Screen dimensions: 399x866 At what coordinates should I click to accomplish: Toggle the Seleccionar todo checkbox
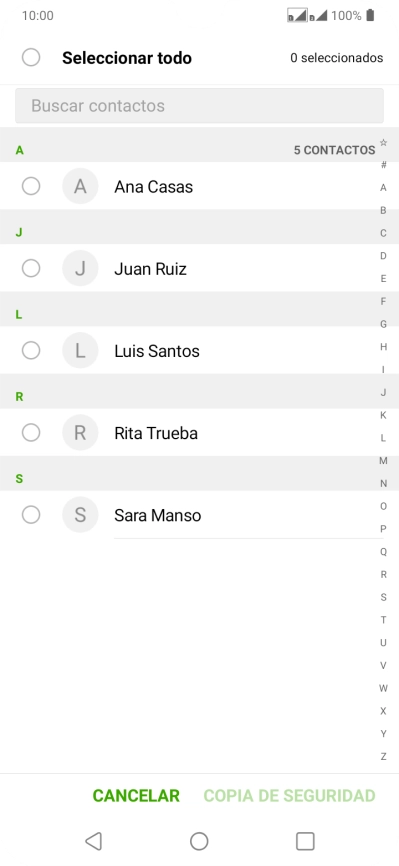point(31,57)
